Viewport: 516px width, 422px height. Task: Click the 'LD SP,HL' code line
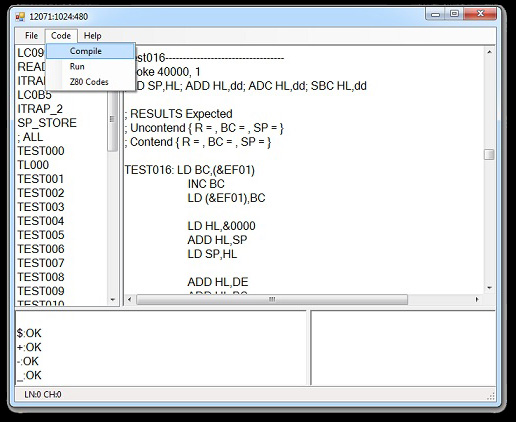(x=212, y=254)
